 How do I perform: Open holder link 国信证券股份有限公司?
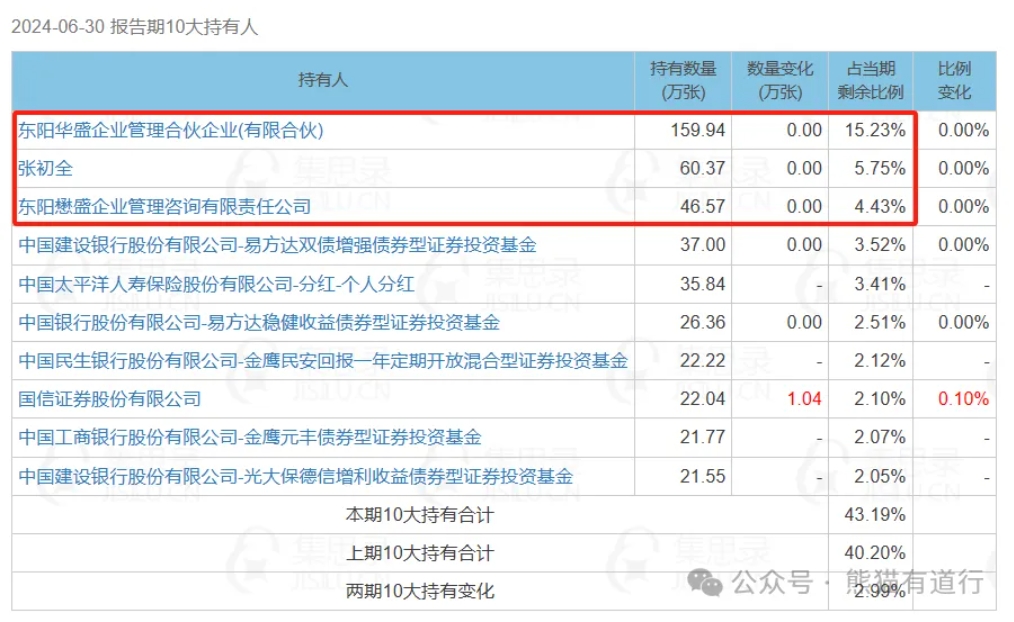point(109,399)
